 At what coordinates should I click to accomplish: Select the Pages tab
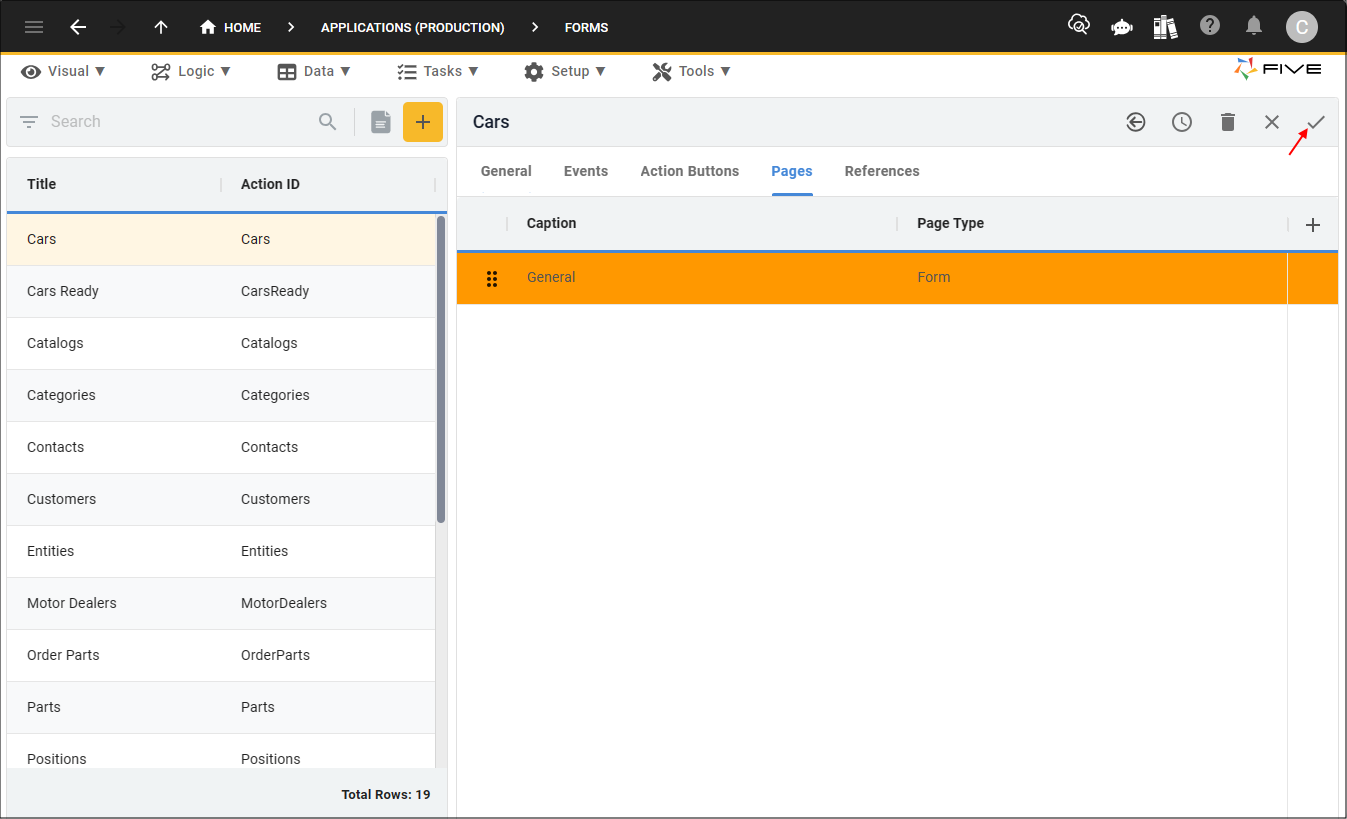click(792, 171)
